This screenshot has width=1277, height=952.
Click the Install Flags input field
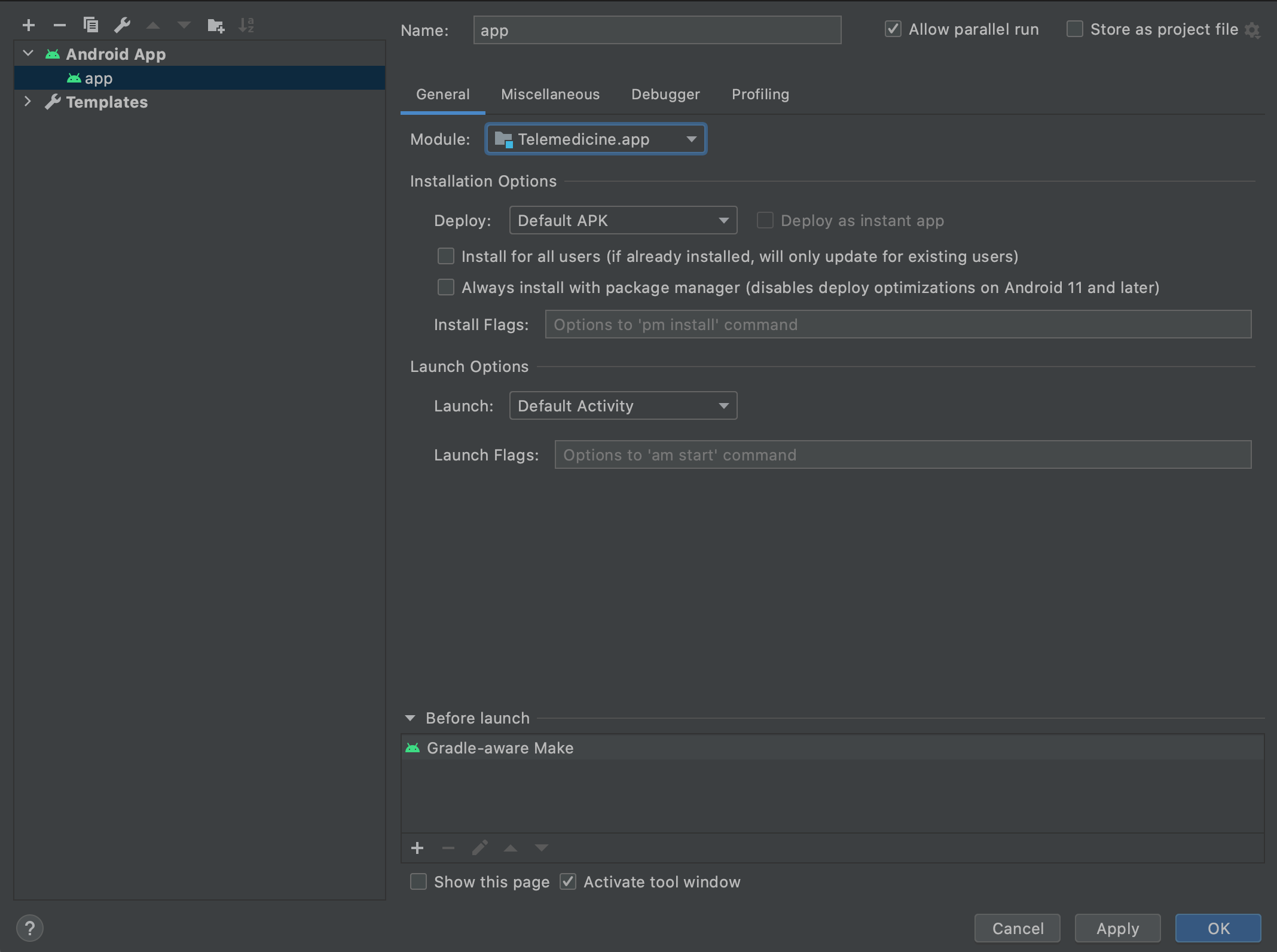[x=898, y=325]
